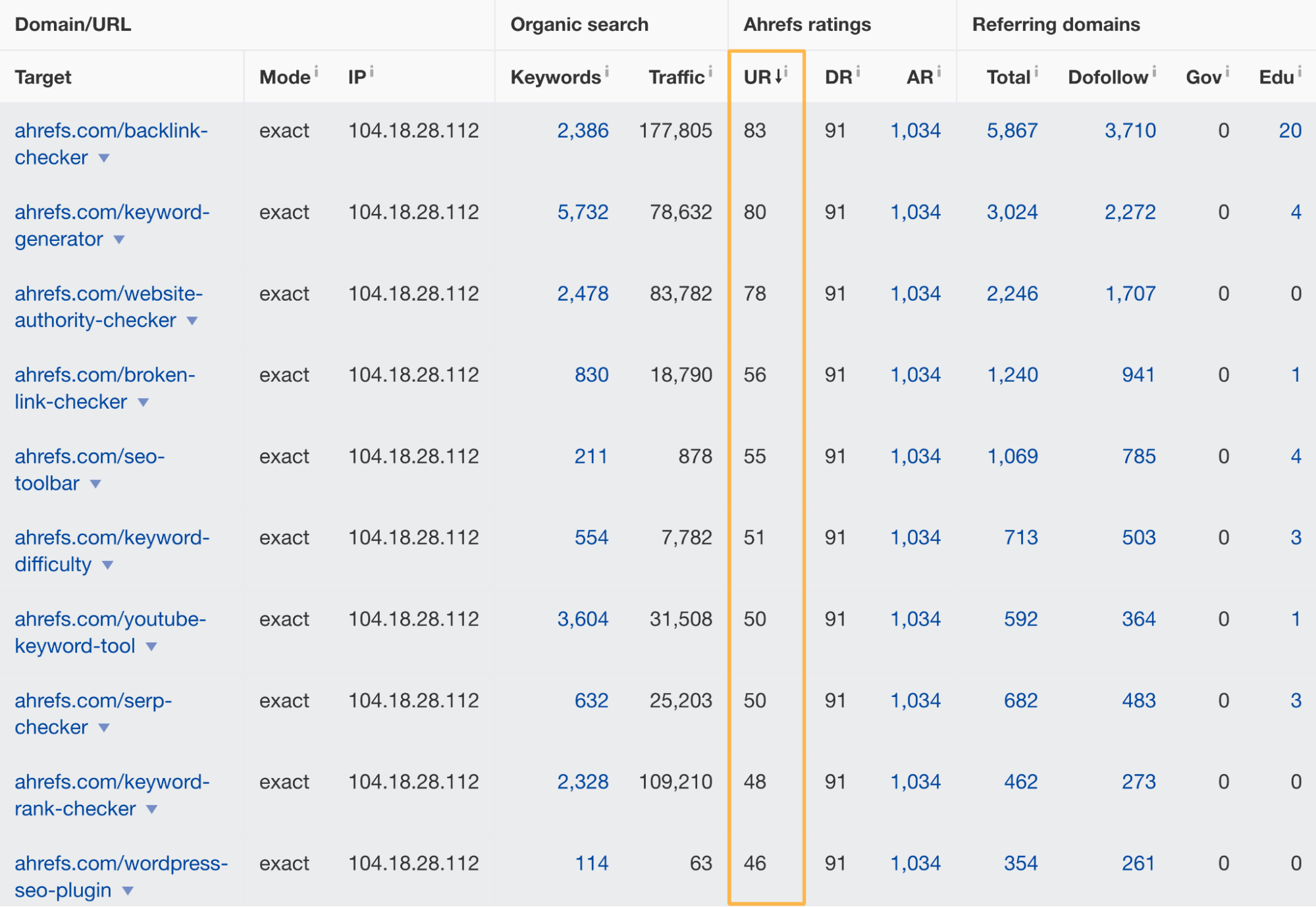Click 5,732 keywords for keyword-generator
This screenshot has width=1316, height=907.
[583, 212]
